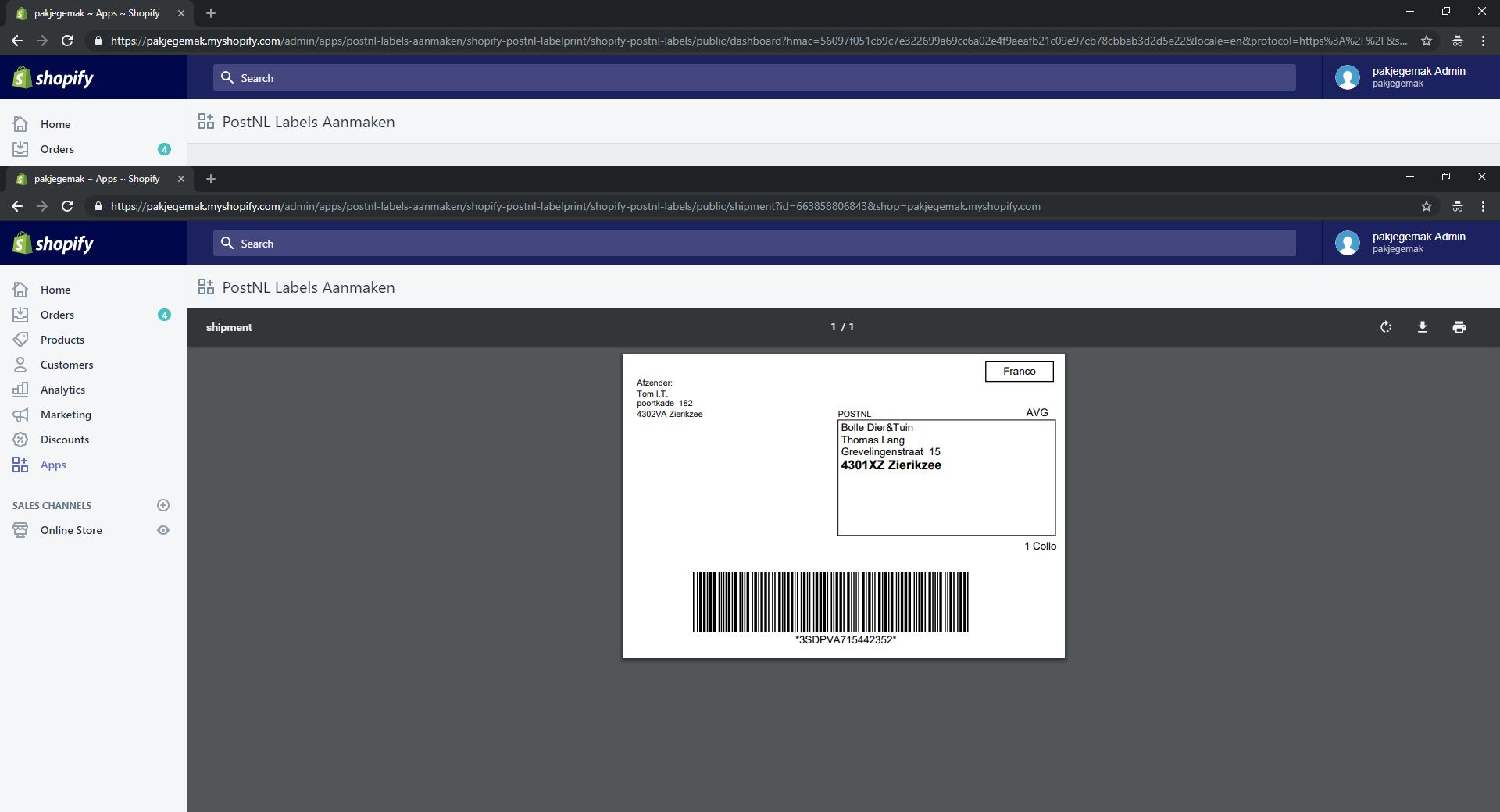Open Apps in the front window sidebar

[53, 465]
